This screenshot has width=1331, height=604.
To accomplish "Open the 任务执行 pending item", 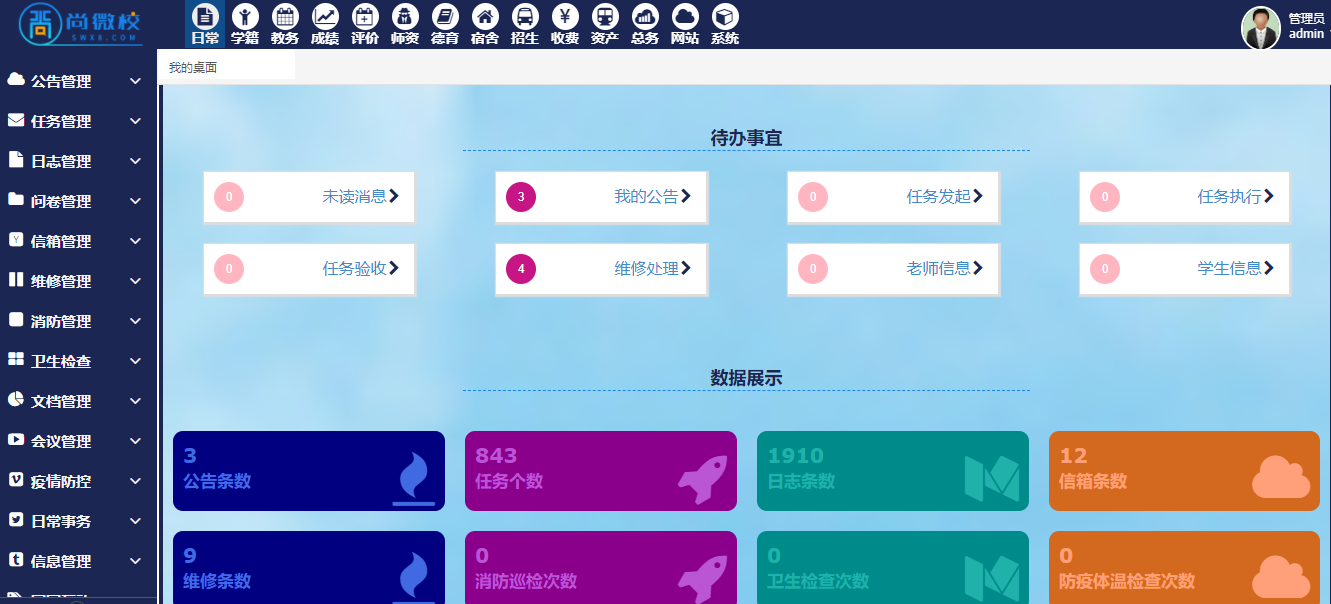I will (1185, 197).
